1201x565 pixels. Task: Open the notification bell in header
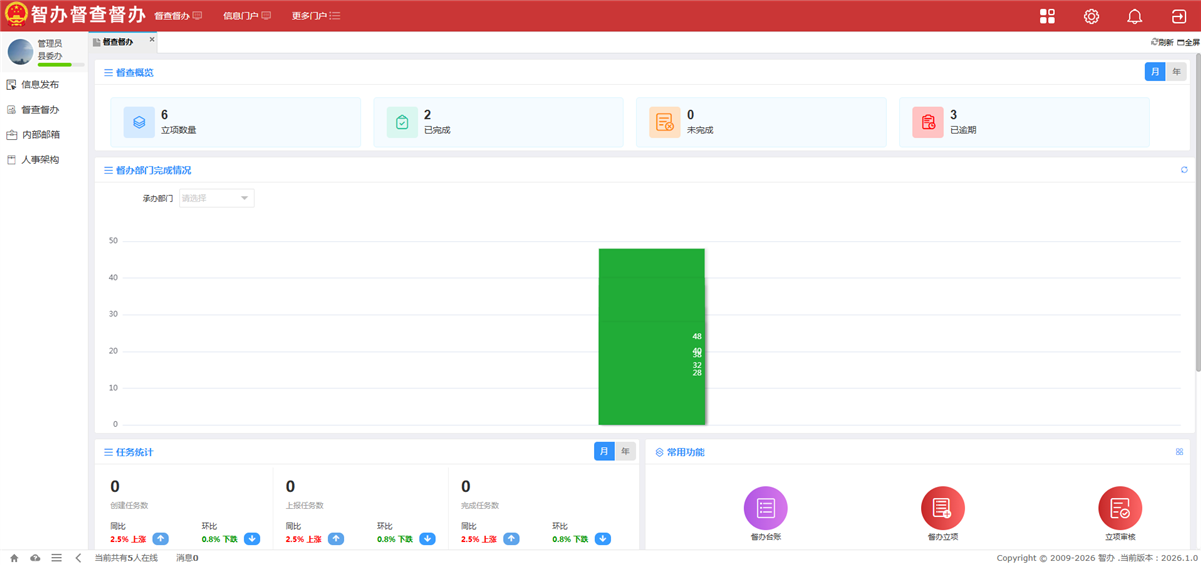tap(1134, 16)
